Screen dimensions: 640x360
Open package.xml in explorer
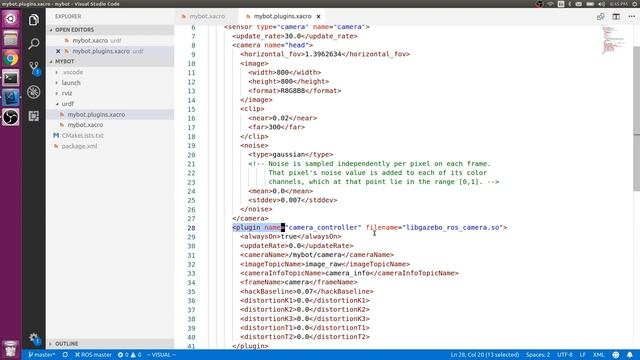pos(110,146)
